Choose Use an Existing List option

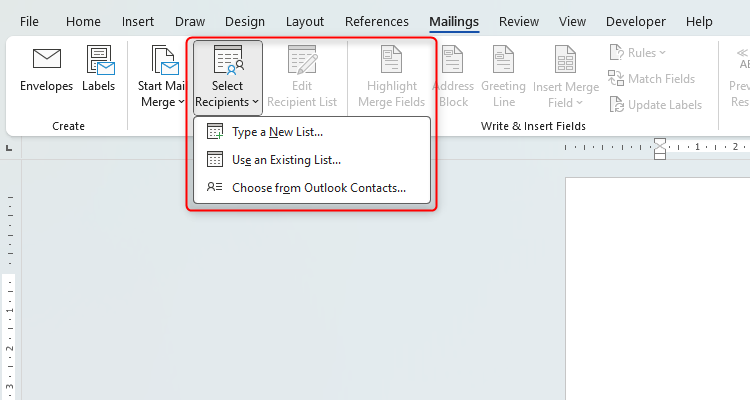(x=312, y=160)
